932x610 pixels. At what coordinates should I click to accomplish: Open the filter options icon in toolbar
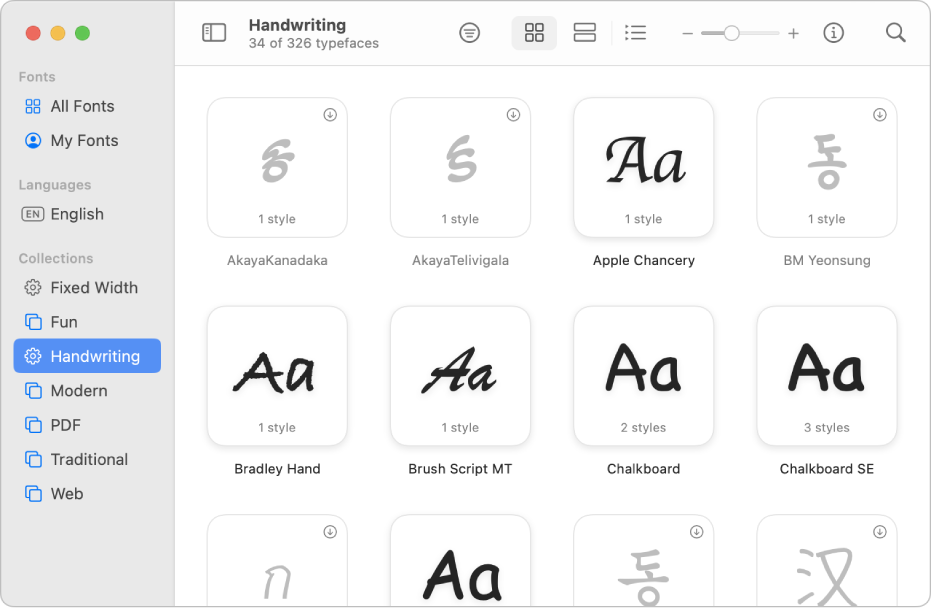click(x=470, y=33)
